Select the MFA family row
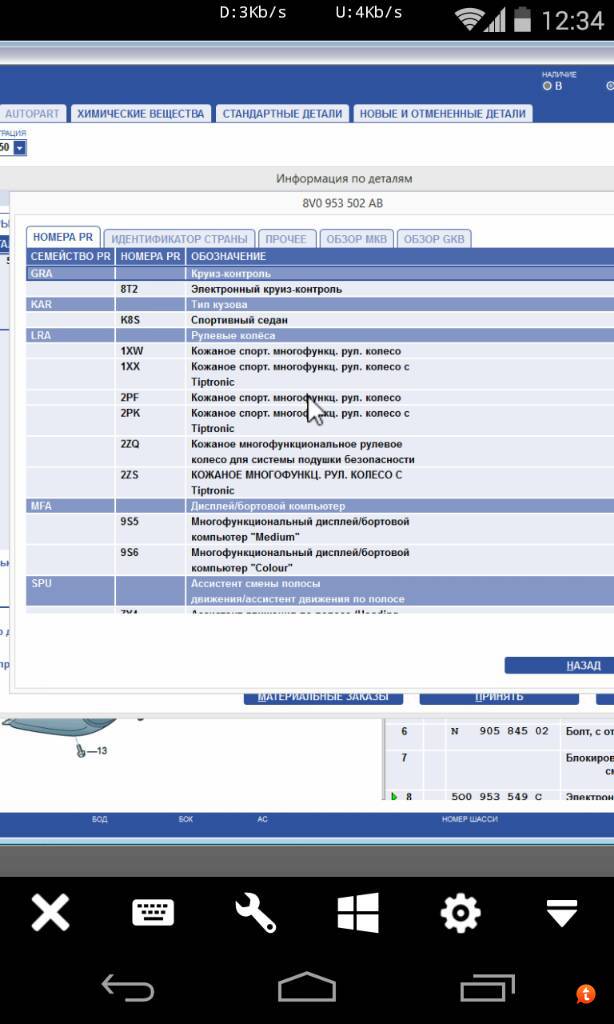 (320, 506)
